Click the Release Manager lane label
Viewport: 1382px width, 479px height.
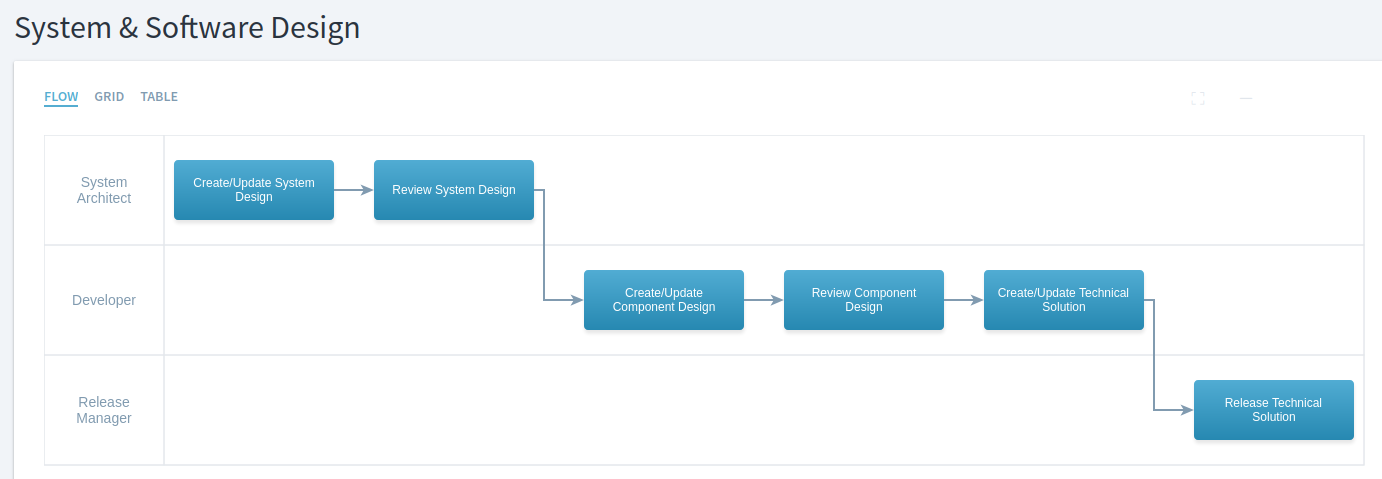[104, 410]
